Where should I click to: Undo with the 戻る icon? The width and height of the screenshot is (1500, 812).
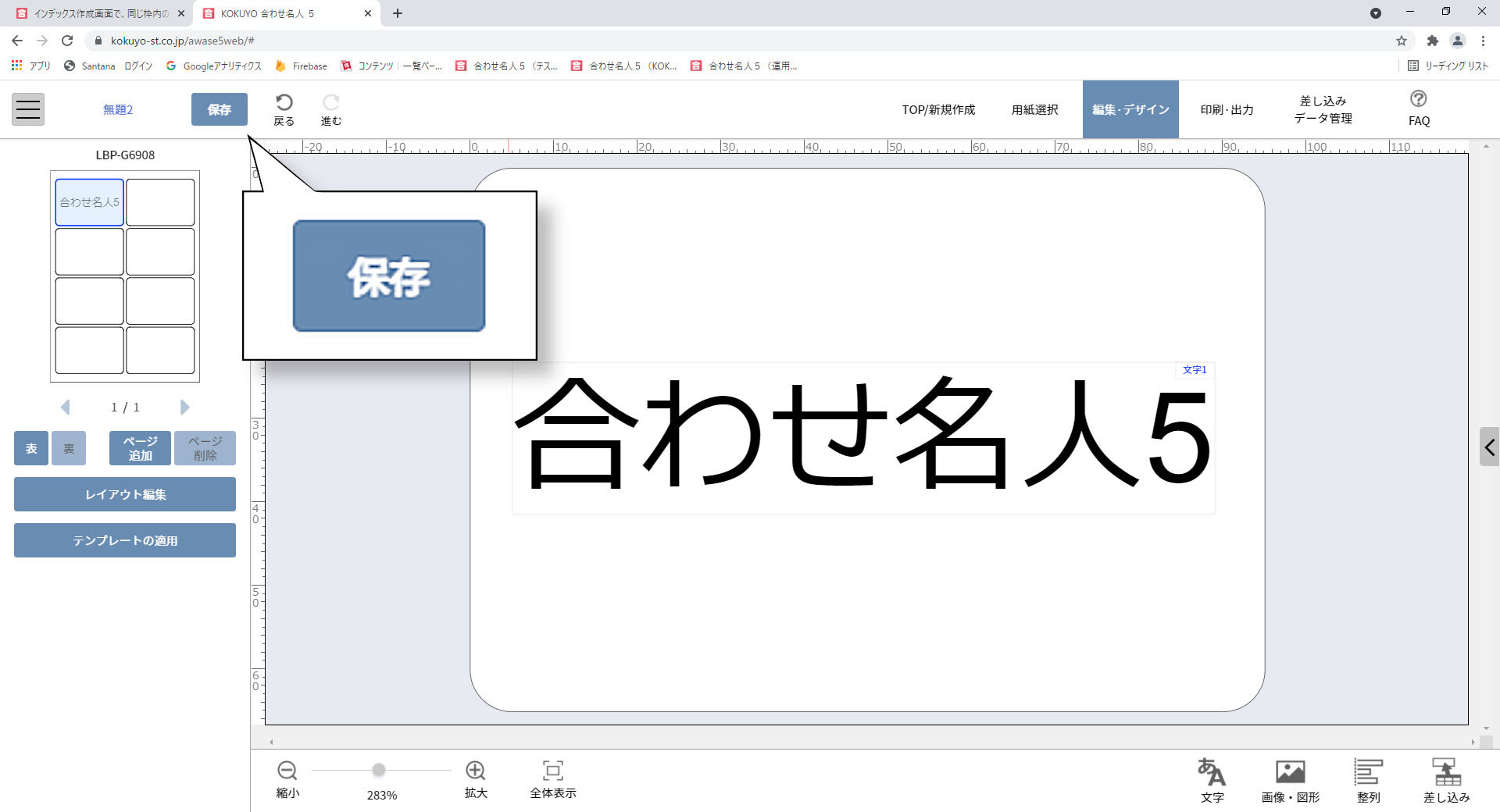click(x=283, y=109)
